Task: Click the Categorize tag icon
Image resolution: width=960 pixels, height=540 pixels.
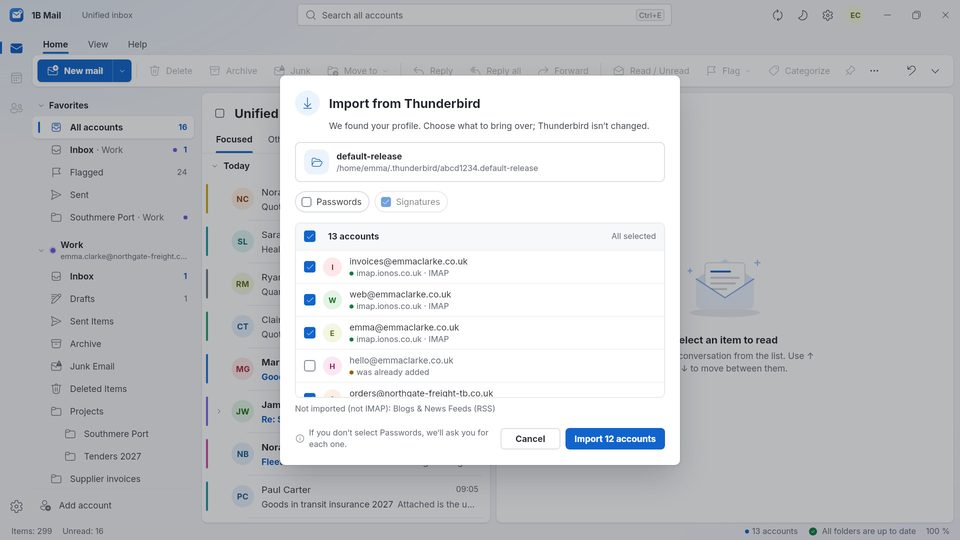Action: [x=774, y=71]
